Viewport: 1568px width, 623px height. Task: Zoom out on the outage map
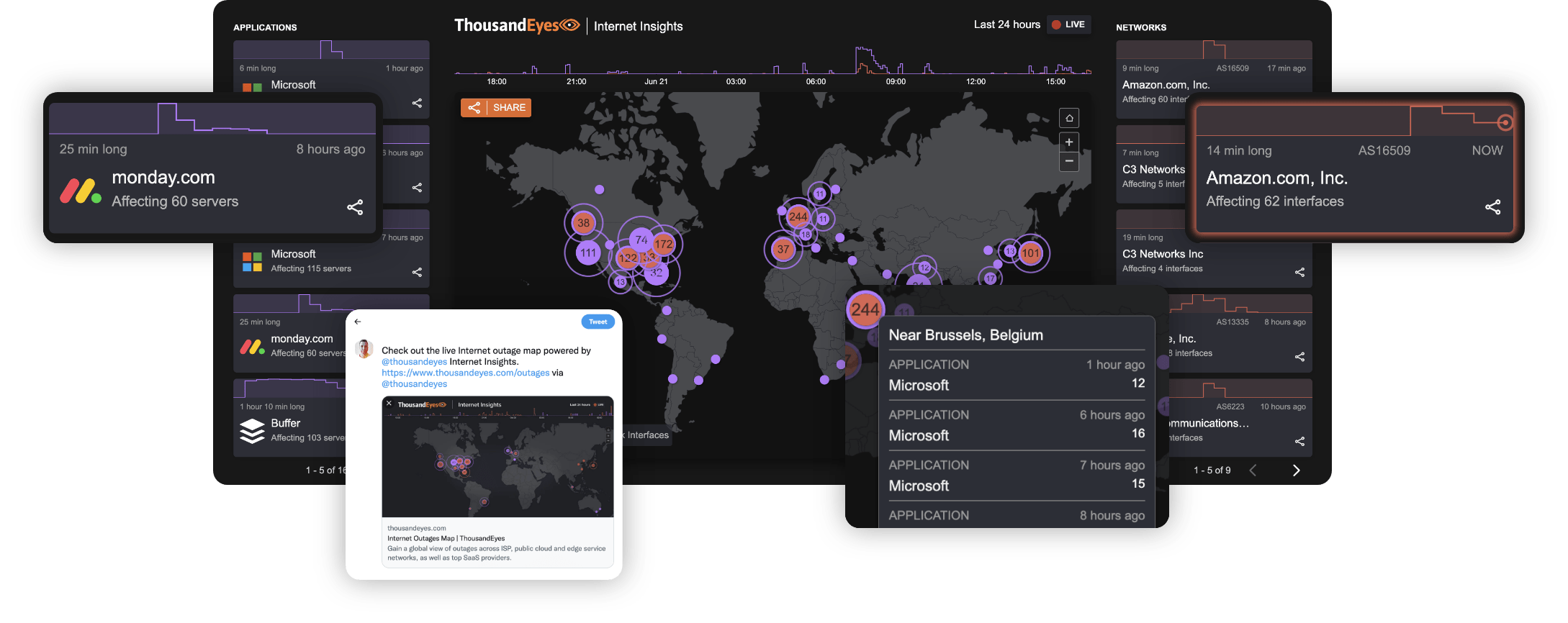coord(1069,161)
